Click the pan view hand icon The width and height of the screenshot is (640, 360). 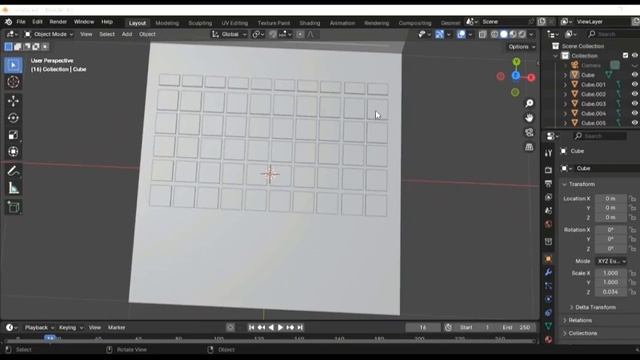pyautogui.click(x=529, y=118)
